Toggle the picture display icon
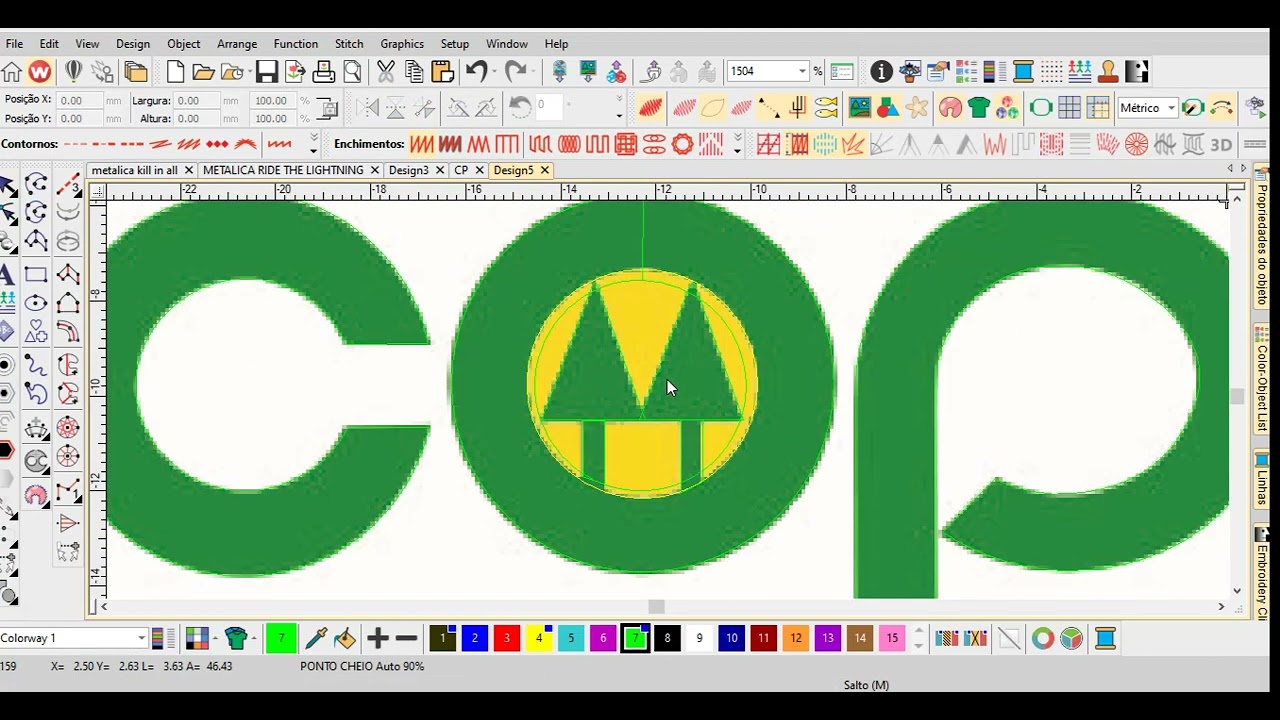 click(860, 107)
